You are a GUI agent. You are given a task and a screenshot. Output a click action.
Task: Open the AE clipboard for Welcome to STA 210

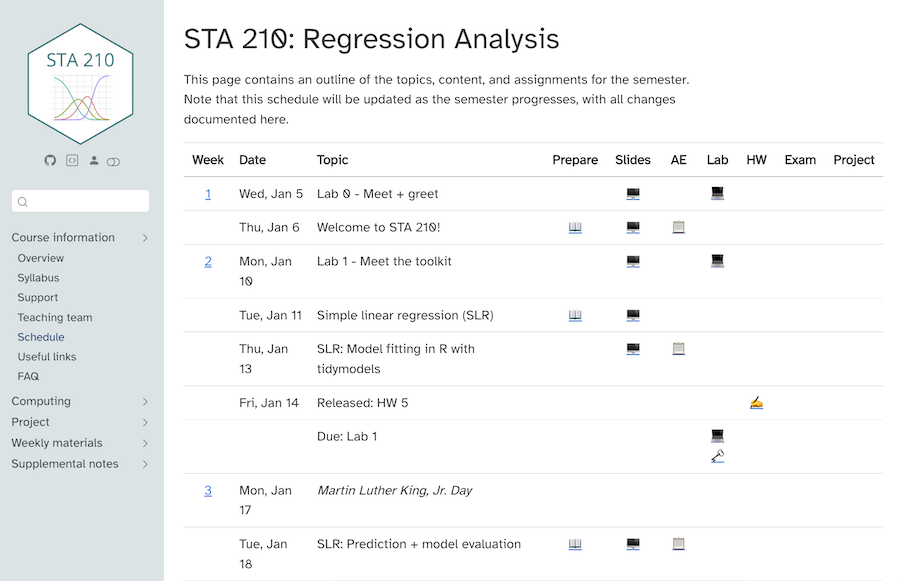679,228
